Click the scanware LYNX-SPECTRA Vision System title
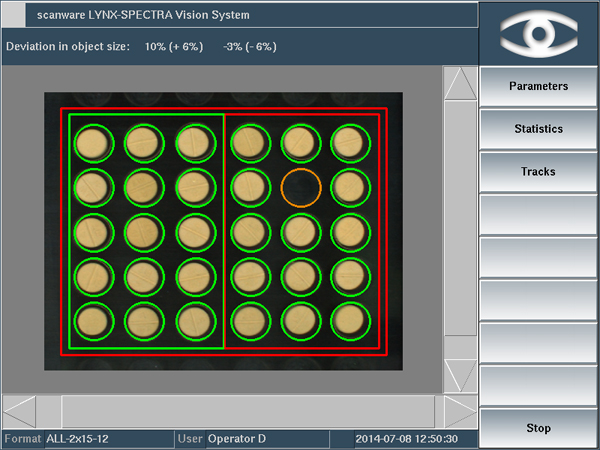This screenshot has width=600, height=450. [143, 15]
